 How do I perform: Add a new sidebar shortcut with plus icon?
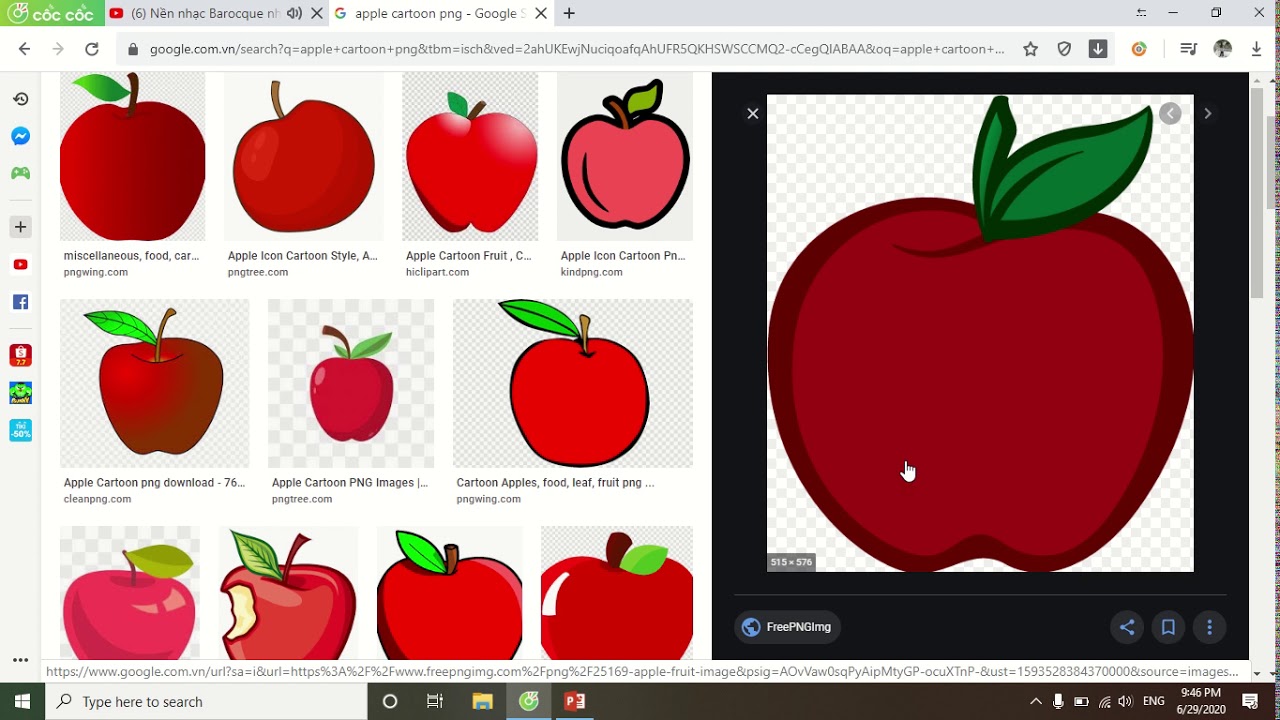(x=20, y=227)
